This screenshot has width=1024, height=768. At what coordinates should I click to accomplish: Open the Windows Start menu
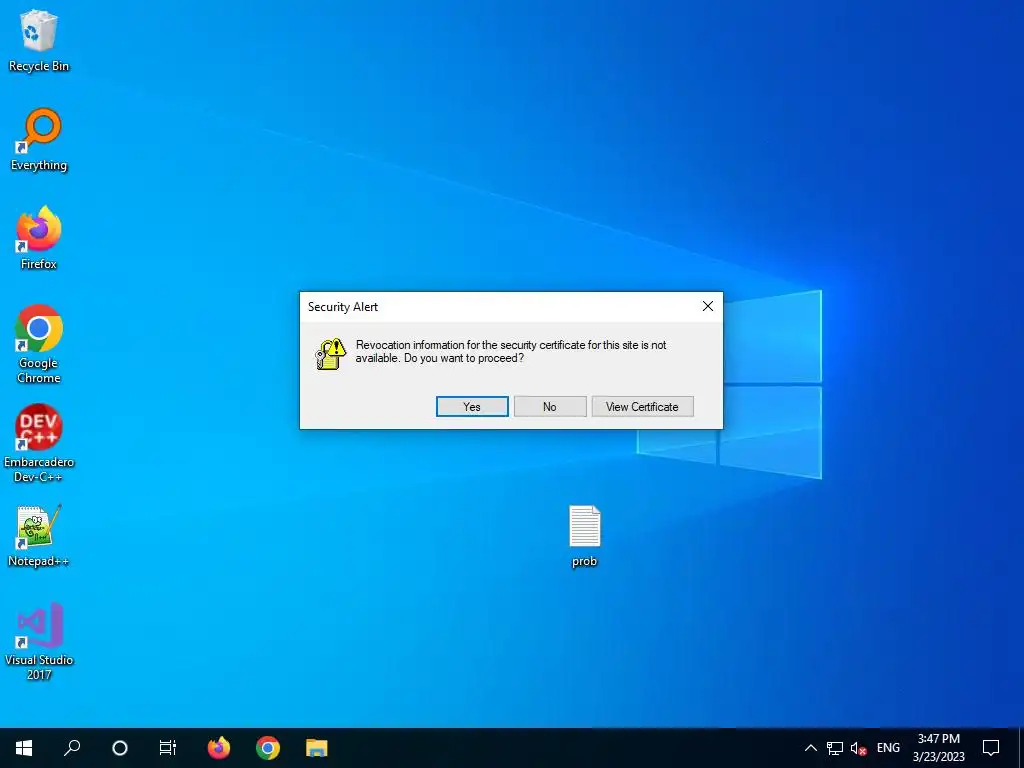(x=24, y=748)
